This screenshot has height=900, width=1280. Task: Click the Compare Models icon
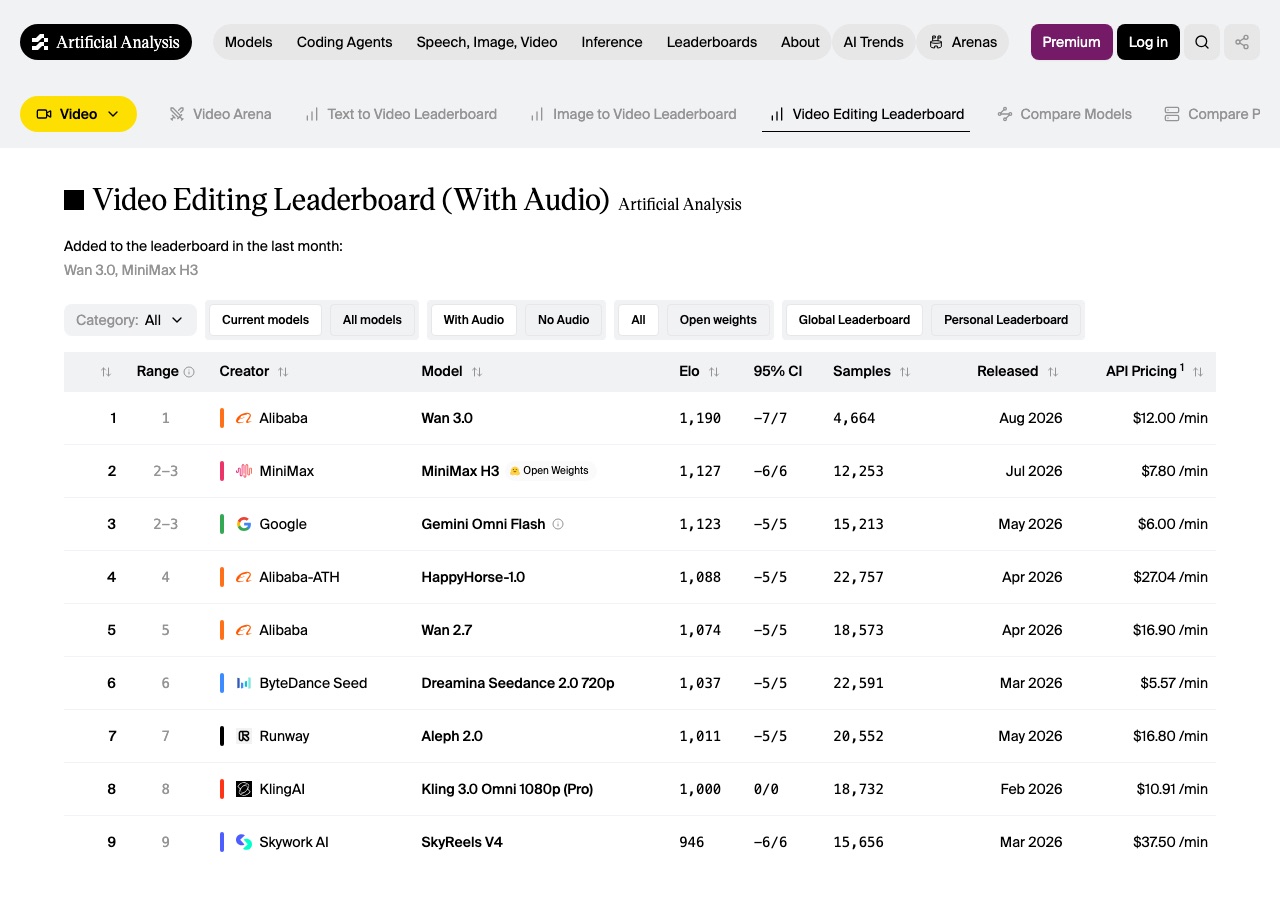pyautogui.click(x=1005, y=114)
